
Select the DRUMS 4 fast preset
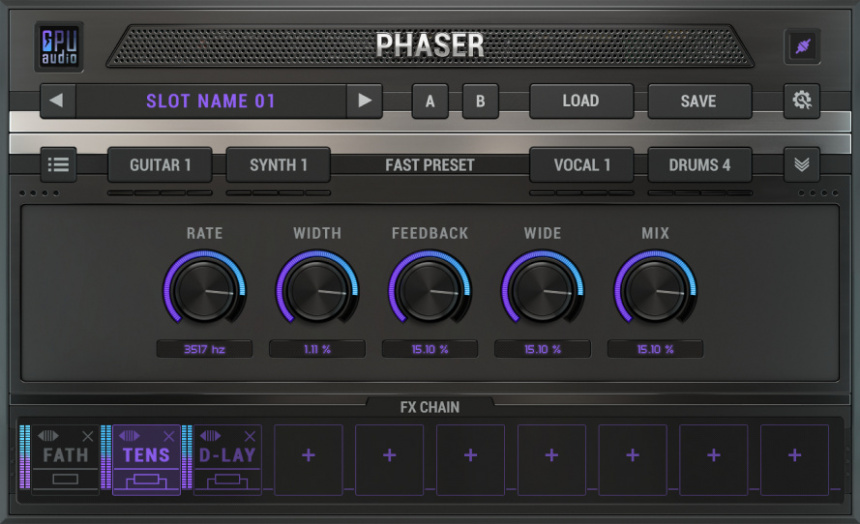click(699, 165)
